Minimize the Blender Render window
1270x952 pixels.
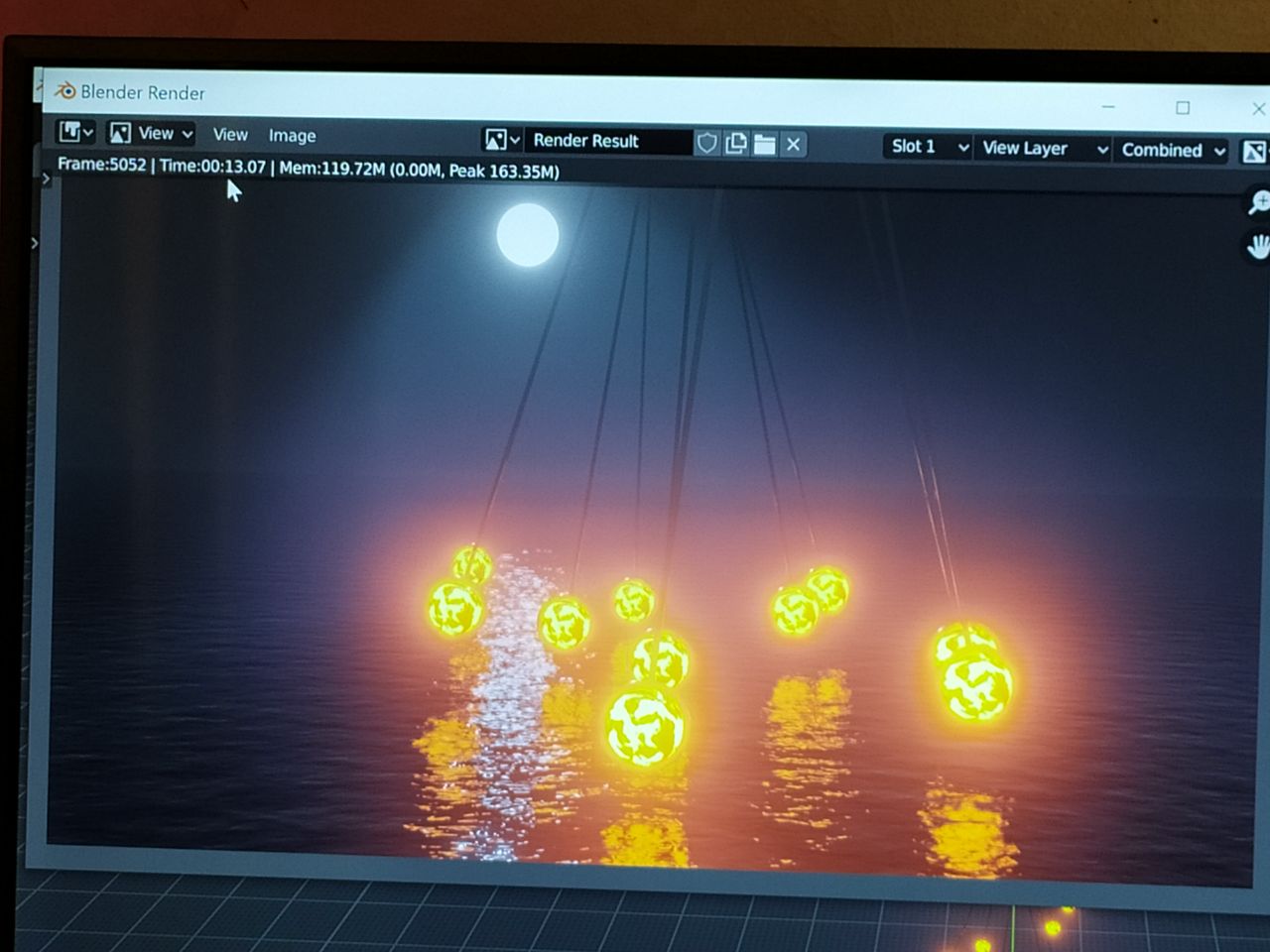coord(1108,106)
